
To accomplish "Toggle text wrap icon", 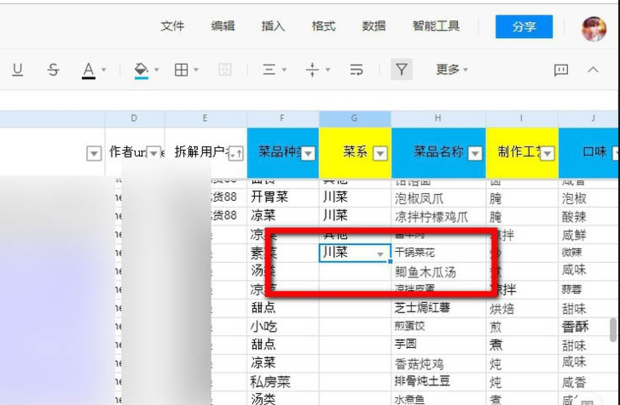I will coord(356,70).
